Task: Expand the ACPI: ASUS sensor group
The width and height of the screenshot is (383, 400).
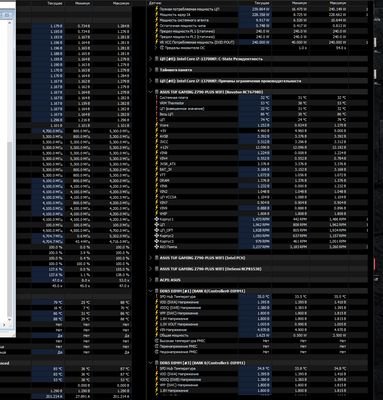Action: pyautogui.click(x=151, y=280)
